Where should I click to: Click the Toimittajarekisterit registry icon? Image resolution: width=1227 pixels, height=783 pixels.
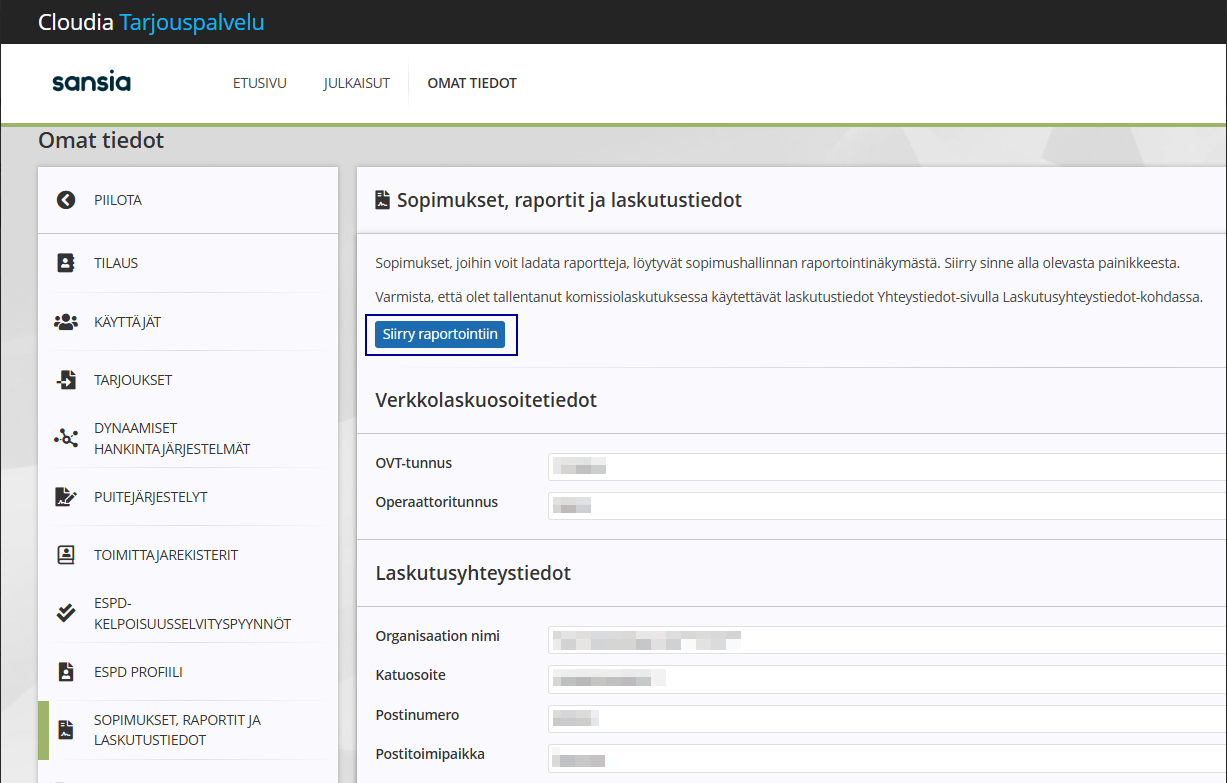coord(66,555)
